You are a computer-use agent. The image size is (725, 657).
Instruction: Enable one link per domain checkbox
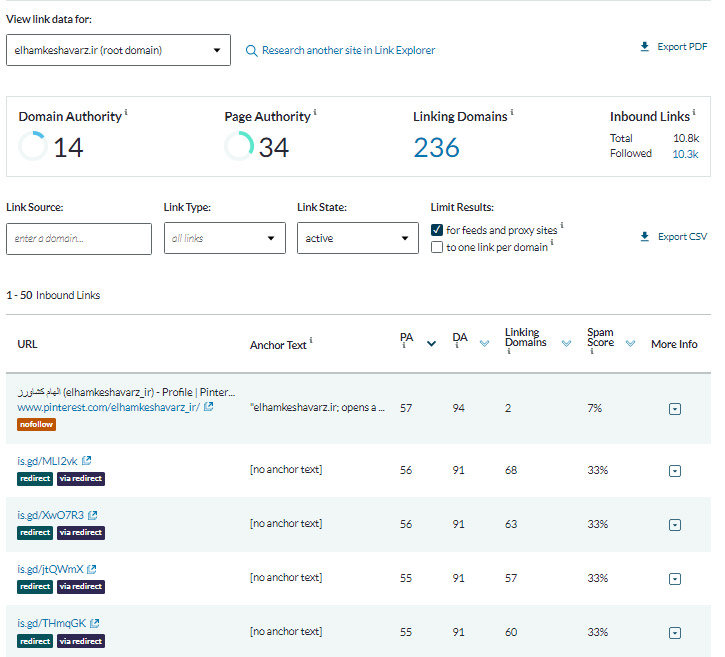click(437, 247)
